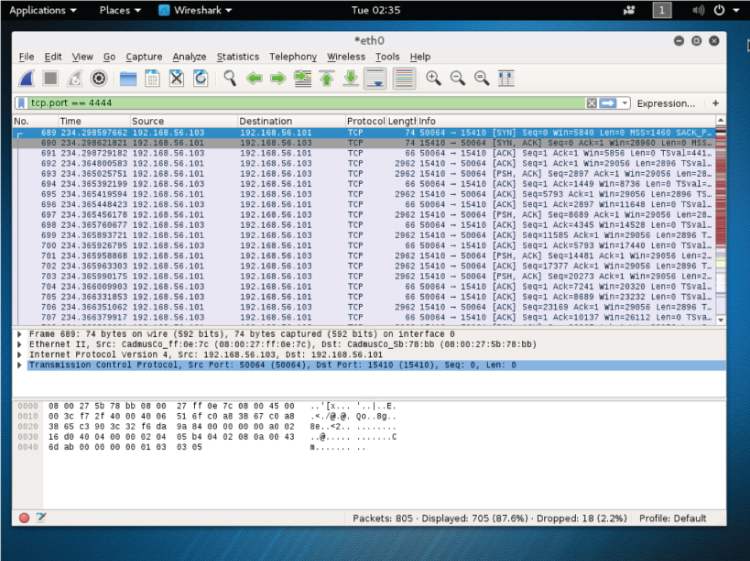Open the Help menu

[x=420, y=56]
